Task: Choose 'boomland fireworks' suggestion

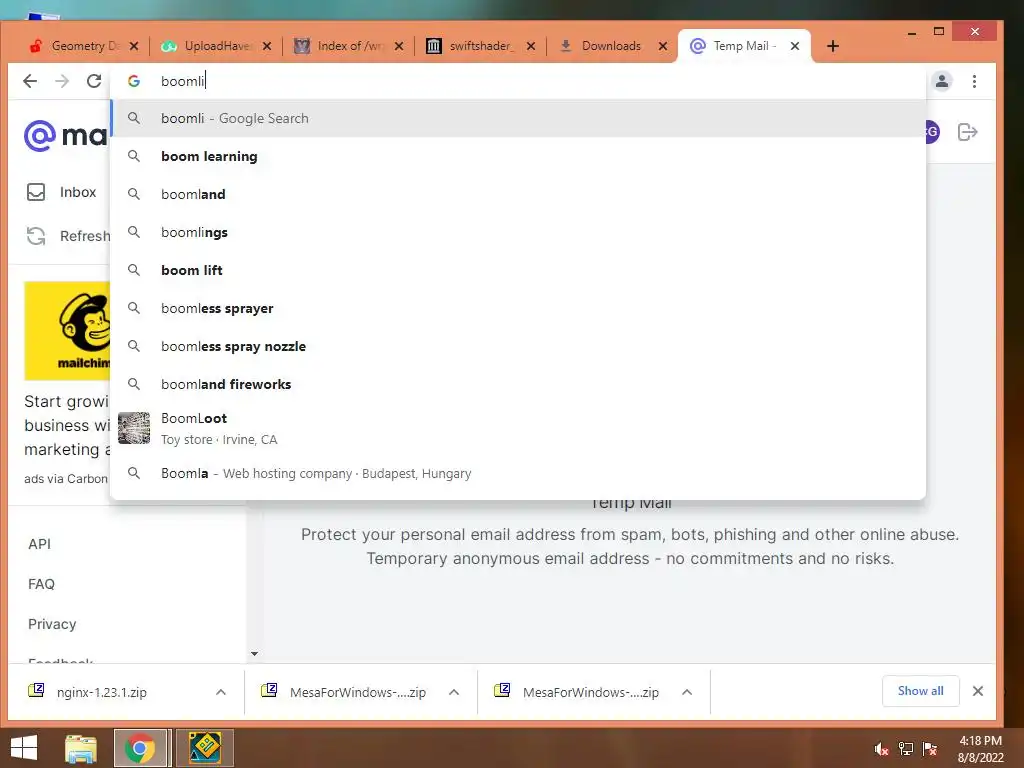Action: (518, 383)
